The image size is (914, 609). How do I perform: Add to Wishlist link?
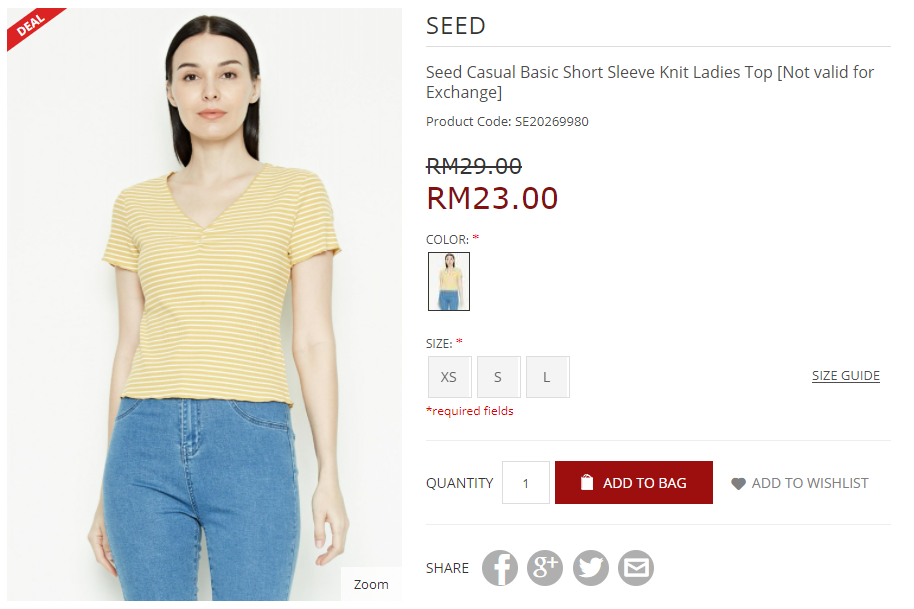pyautogui.click(x=800, y=483)
